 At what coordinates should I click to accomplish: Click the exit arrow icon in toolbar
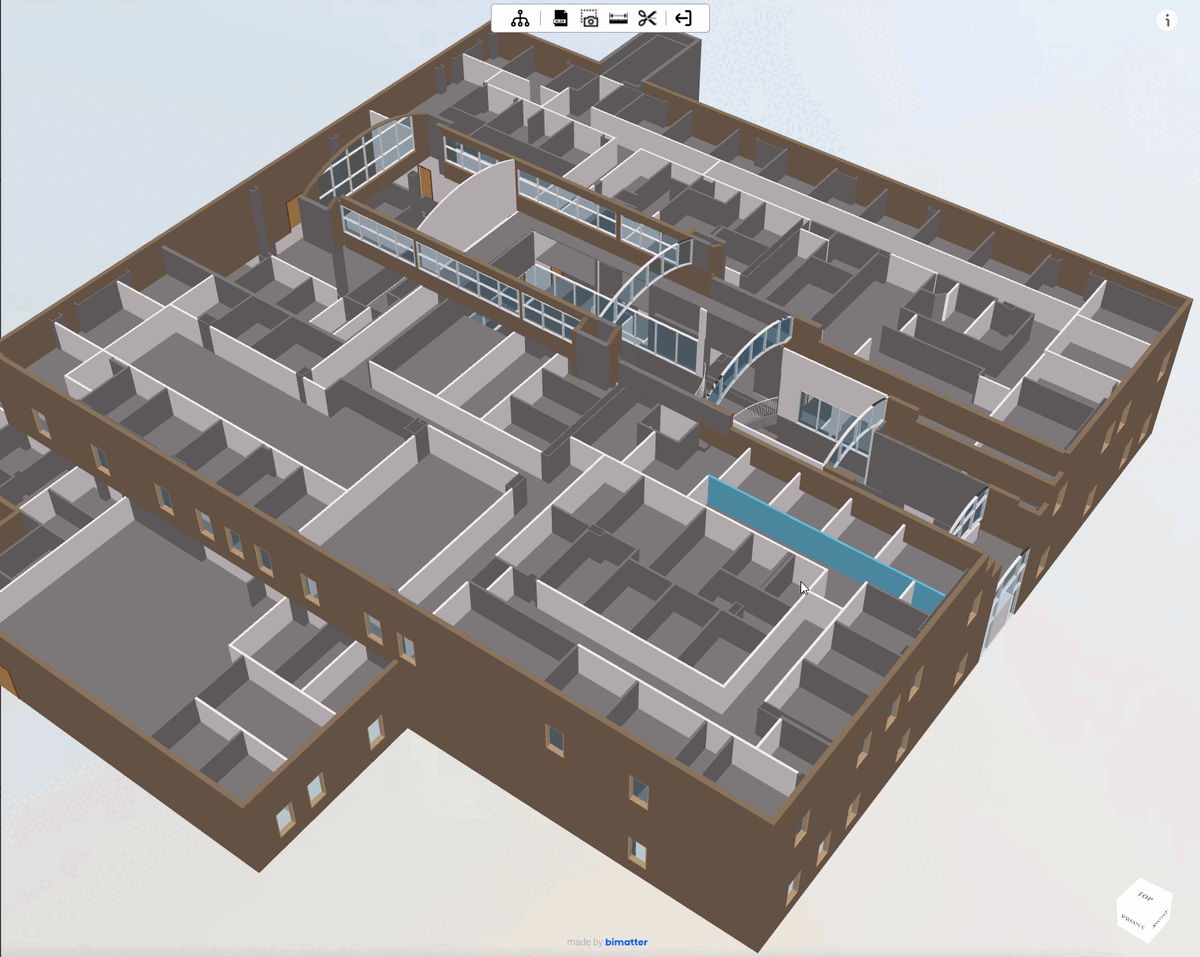[x=683, y=18]
